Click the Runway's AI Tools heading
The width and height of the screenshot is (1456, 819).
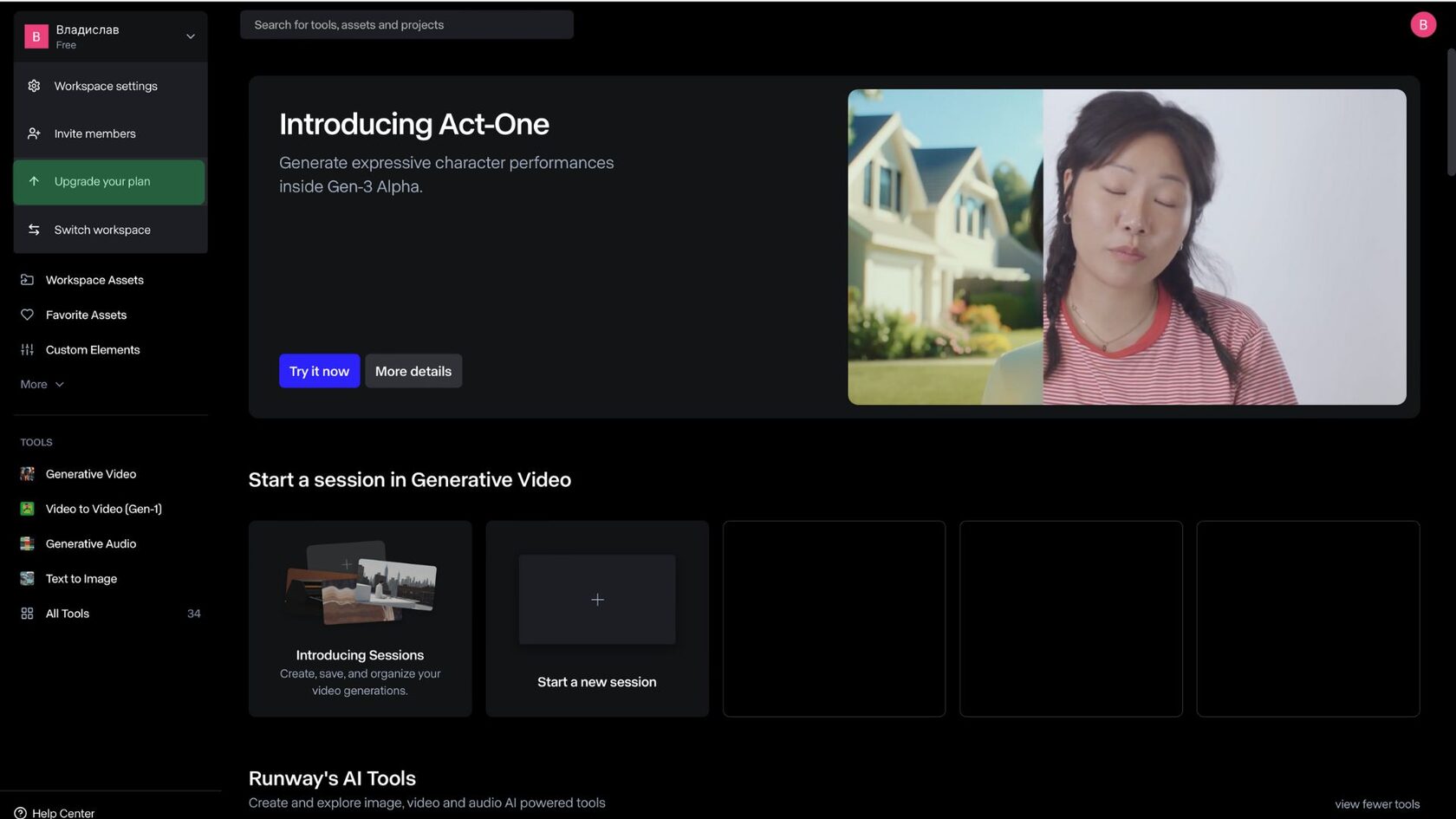coord(332,778)
